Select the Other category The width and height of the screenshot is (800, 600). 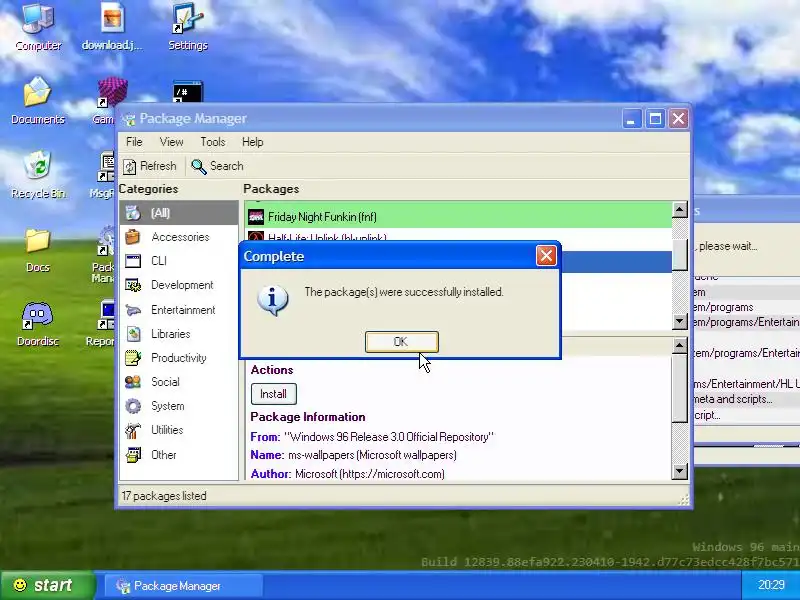click(179, 455)
